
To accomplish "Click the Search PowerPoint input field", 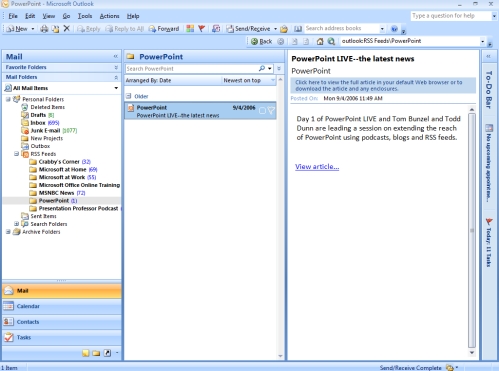I will click(x=191, y=69).
